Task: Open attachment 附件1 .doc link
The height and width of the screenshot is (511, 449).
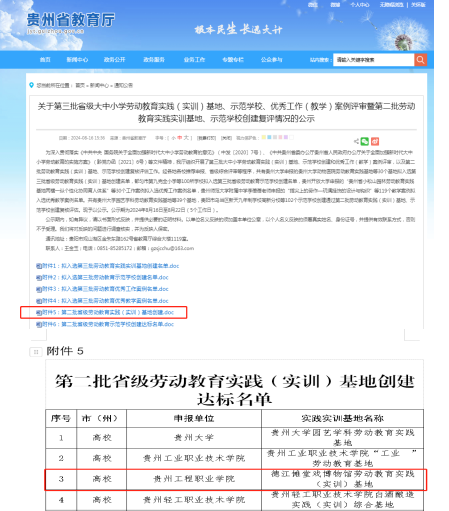Action: (110, 266)
